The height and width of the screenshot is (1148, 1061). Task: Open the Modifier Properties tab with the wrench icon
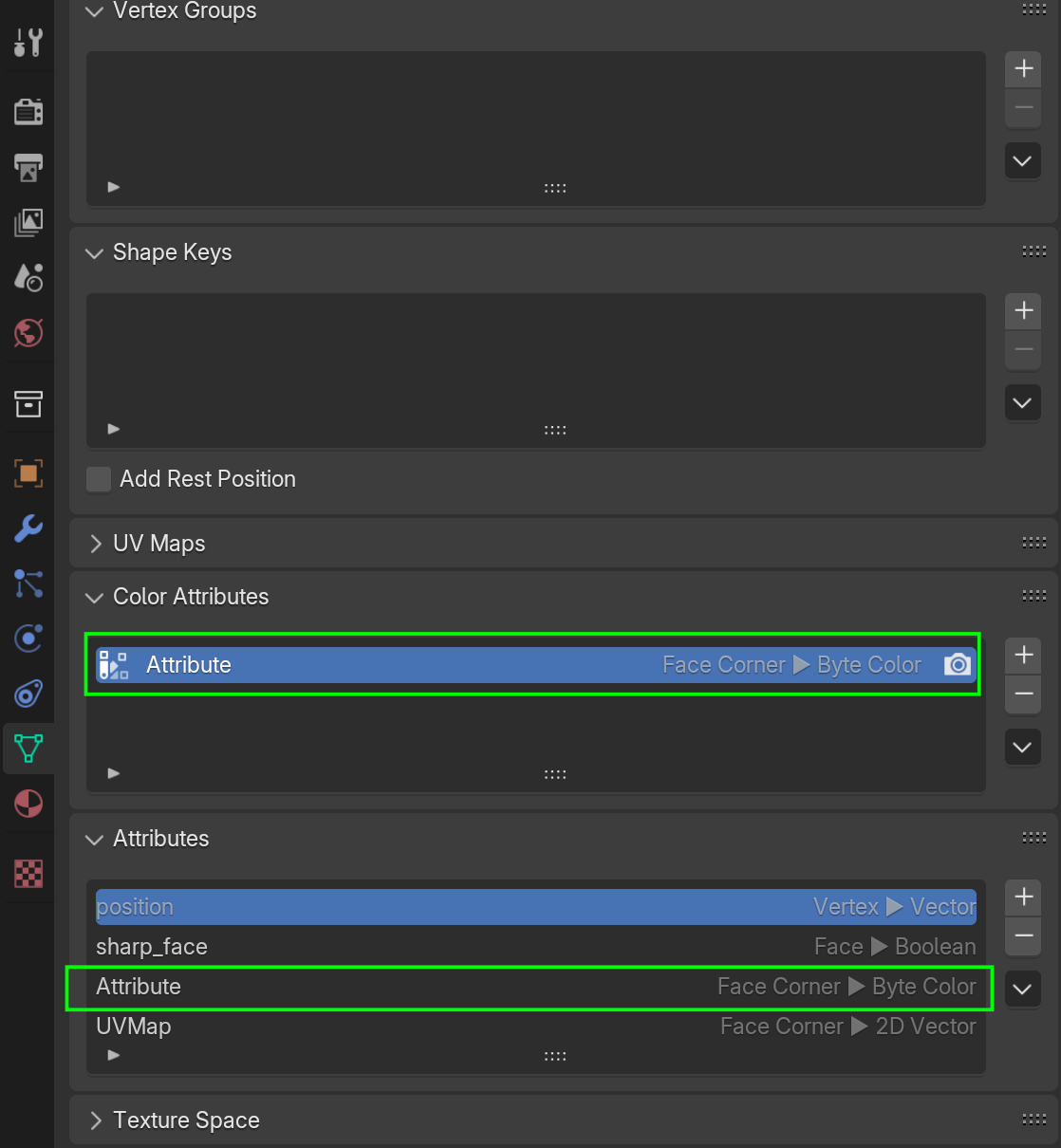pyautogui.click(x=28, y=528)
